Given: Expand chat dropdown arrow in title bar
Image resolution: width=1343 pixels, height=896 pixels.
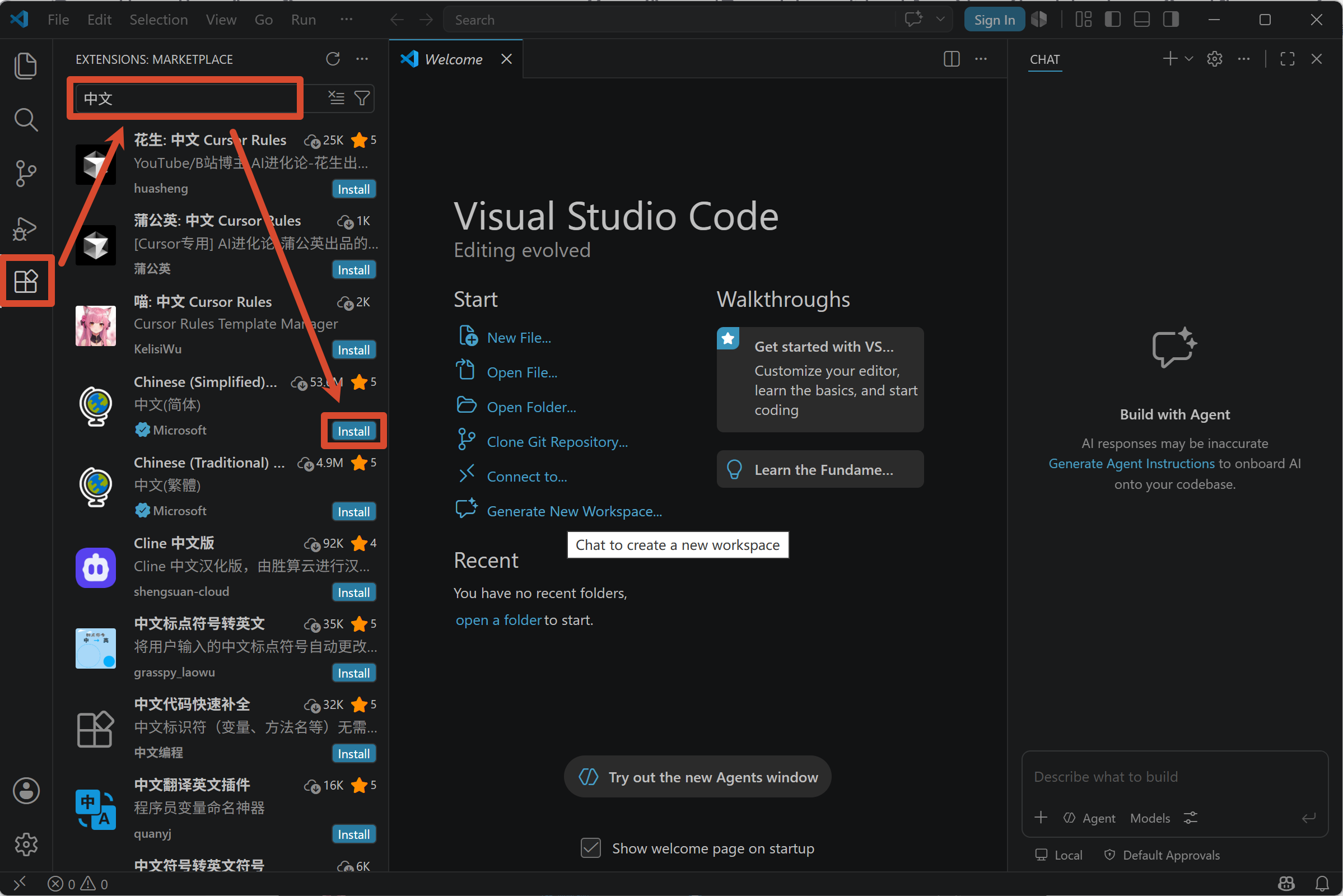Looking at the screenshot, I should pos(940,20).
